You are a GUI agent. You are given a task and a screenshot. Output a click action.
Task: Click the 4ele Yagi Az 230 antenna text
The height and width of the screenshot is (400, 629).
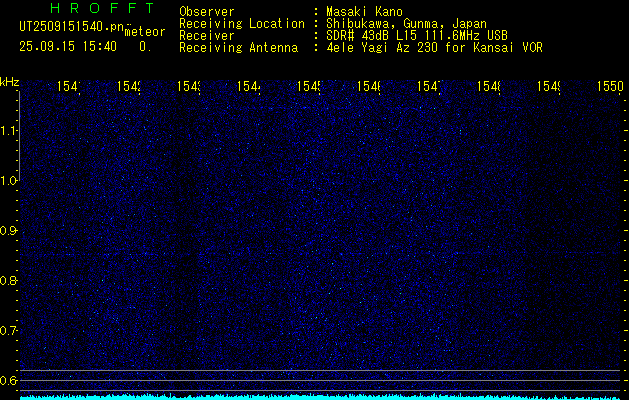434,48
